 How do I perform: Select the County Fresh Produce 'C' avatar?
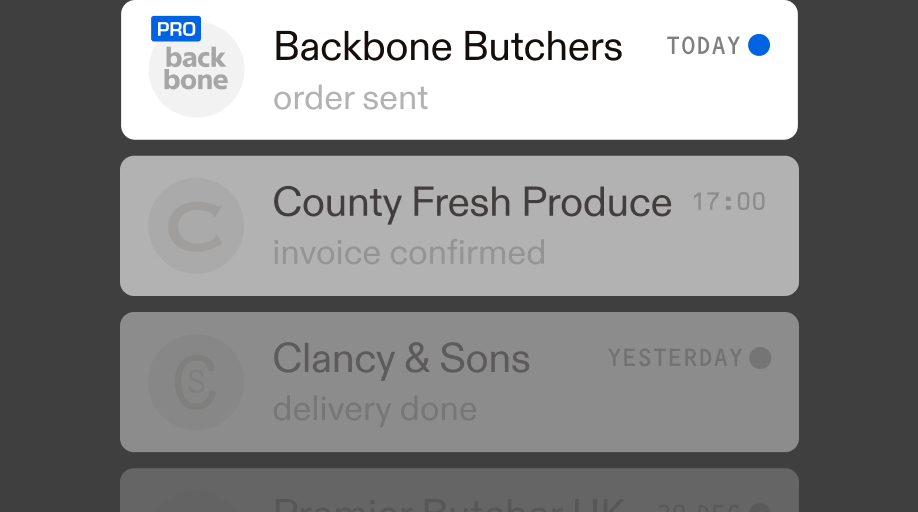(196, 226)
